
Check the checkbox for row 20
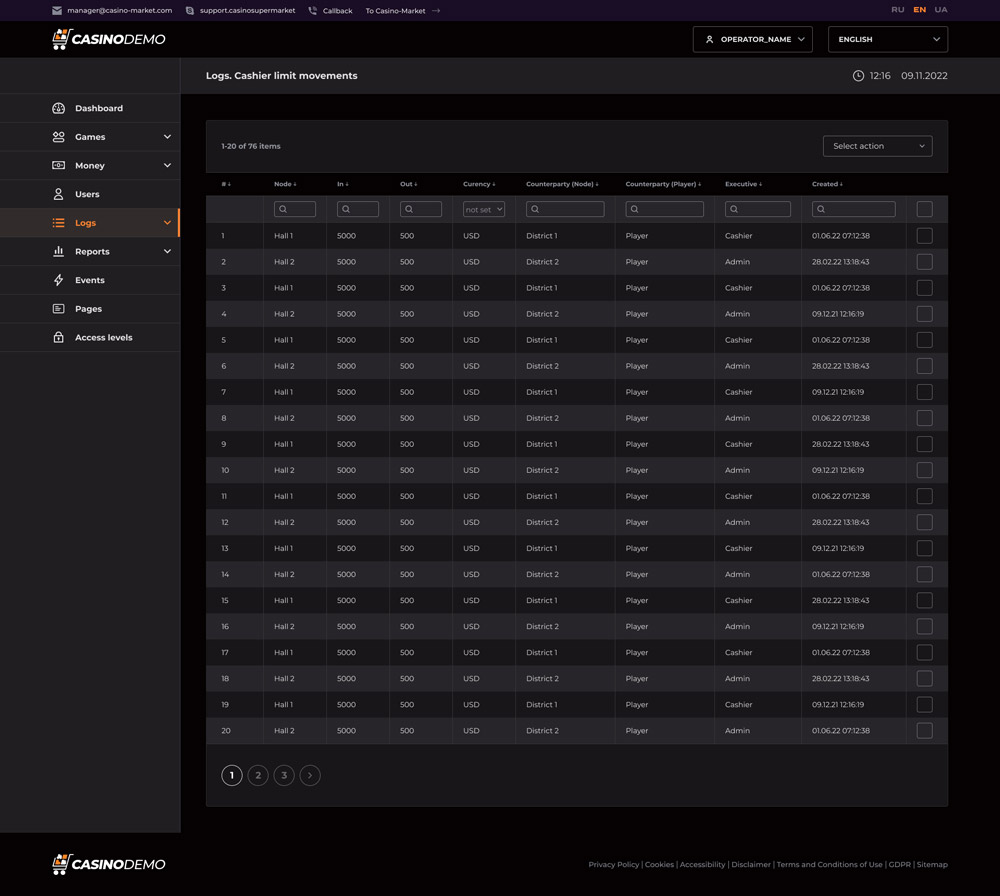click(924, 731)
